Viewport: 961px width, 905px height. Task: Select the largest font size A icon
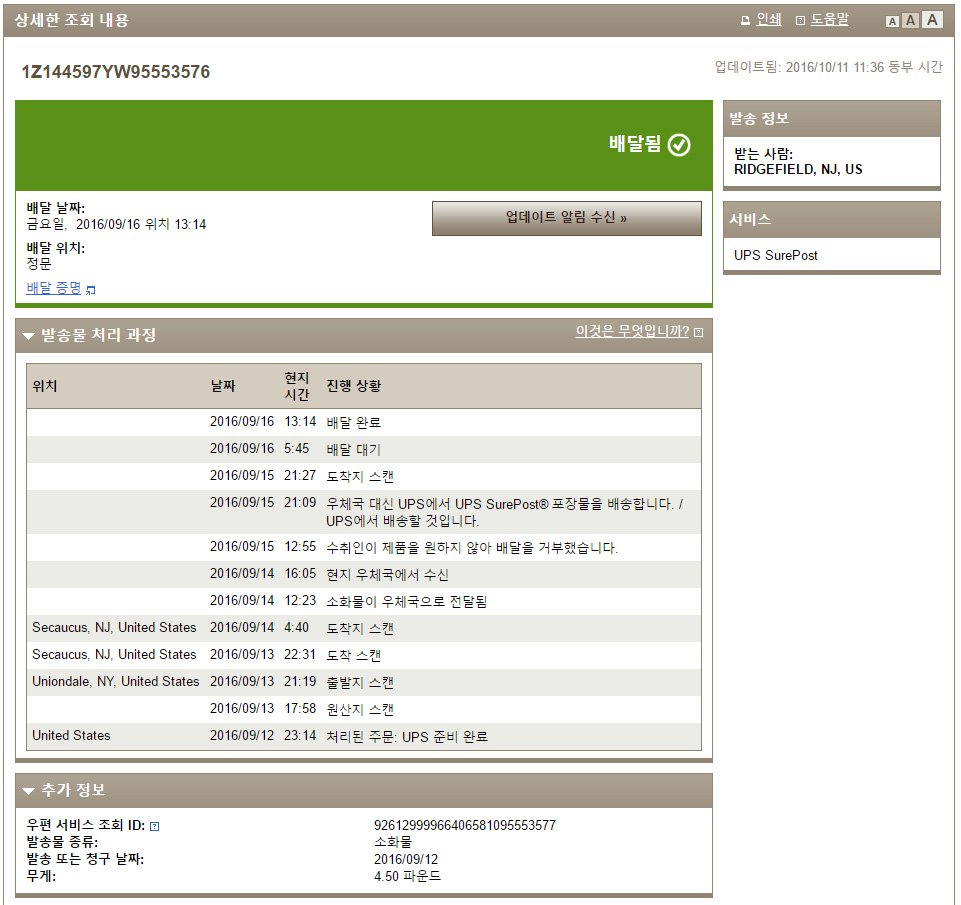pos(932,20)
